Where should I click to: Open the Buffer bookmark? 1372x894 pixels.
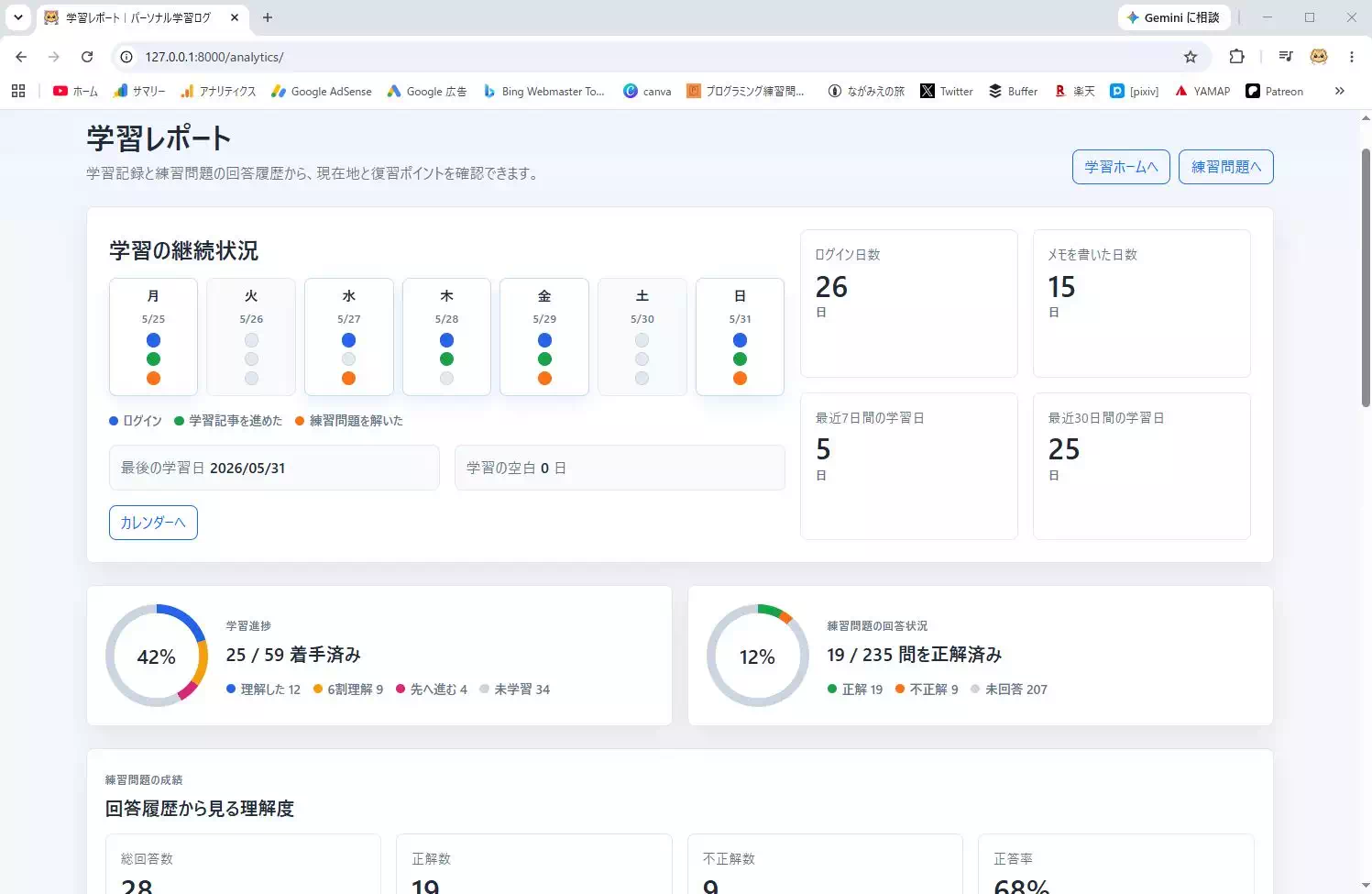tap(1013, 91)
